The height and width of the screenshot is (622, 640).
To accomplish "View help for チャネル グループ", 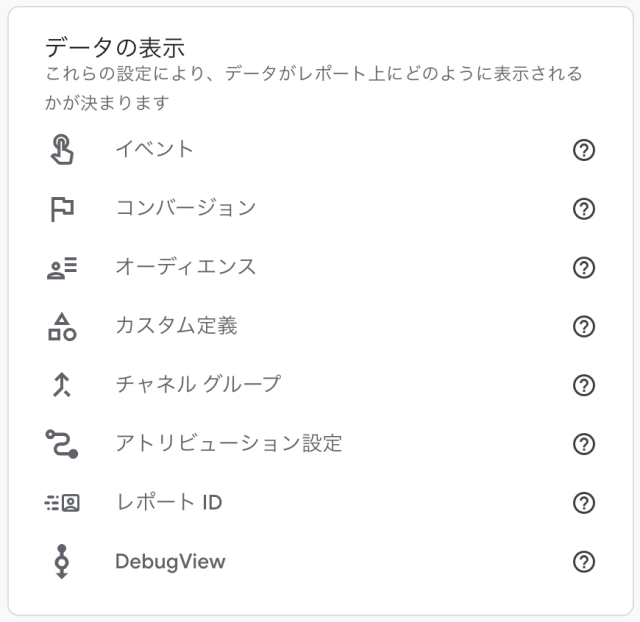I will (x=584, y=385).
